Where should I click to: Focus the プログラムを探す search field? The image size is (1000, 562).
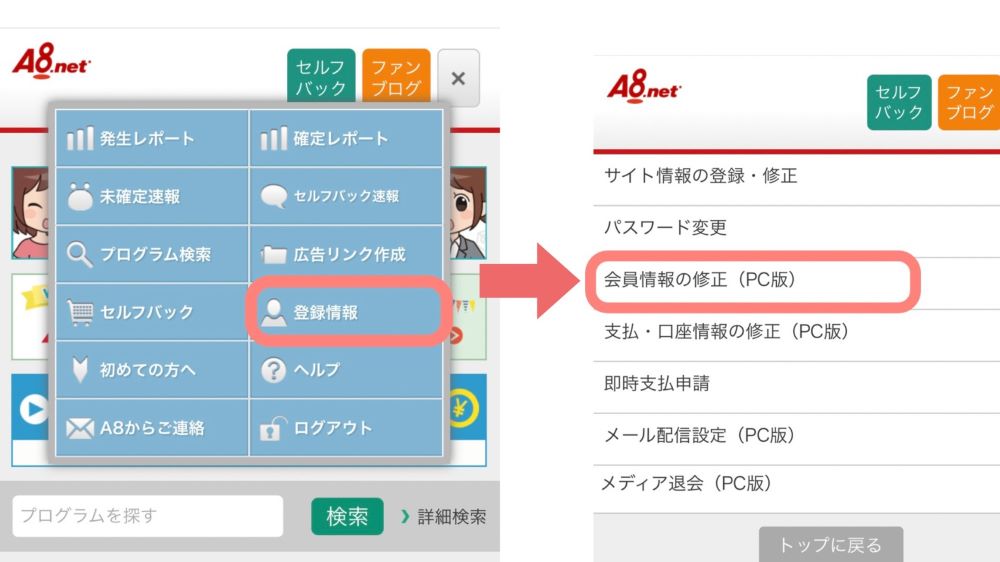click(x=147, y=516)
